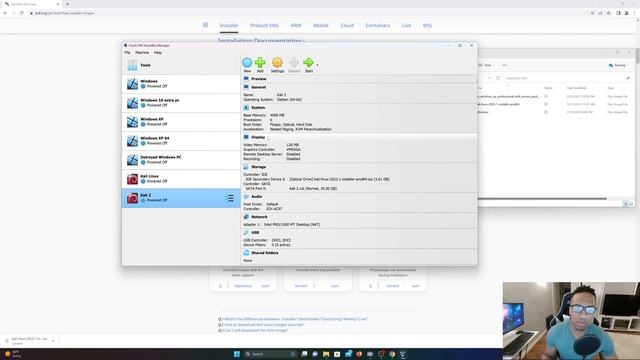The height and width of the screenshot is (360, 640).
Task: Open File Explorer from the taskbar
Action: click(x=326, y=354)
